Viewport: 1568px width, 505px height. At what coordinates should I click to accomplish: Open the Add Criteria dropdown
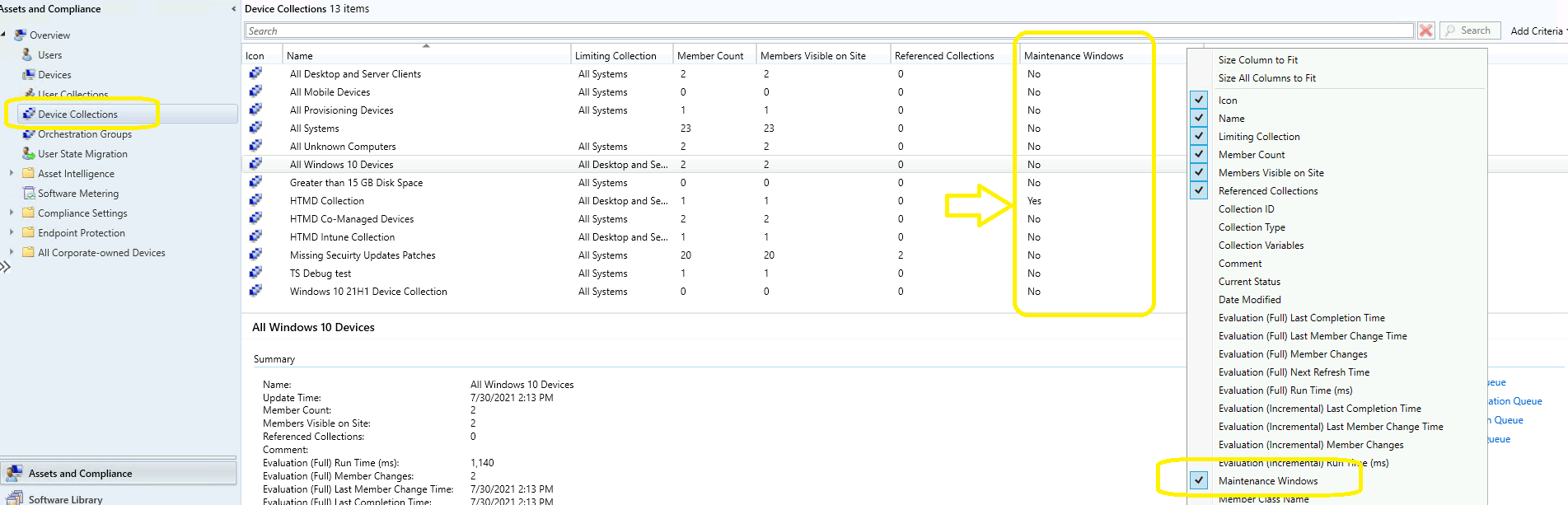pyautogui.click(x=1538, y=30)
